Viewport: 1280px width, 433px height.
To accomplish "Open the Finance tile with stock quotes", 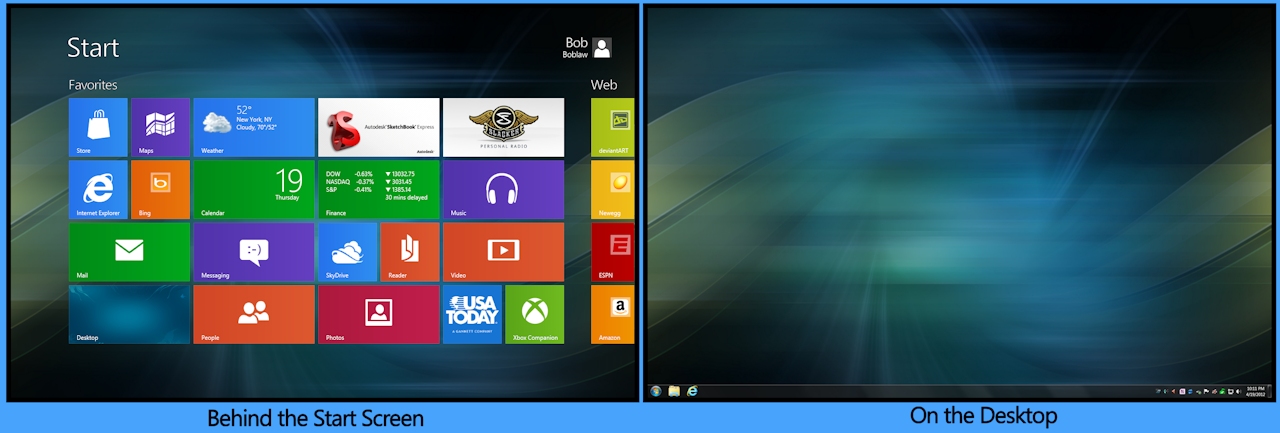I will (x=378, y=189).
